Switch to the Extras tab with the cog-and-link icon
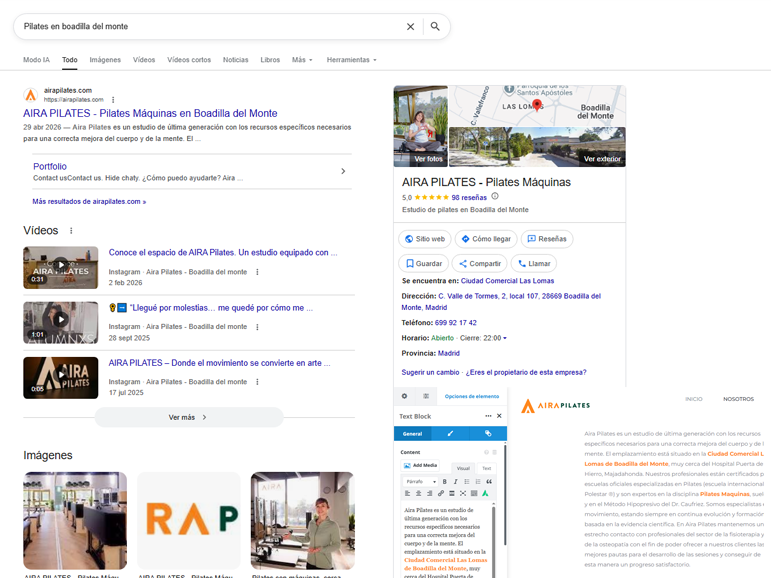771x578 pixels. tap(488, 433)
